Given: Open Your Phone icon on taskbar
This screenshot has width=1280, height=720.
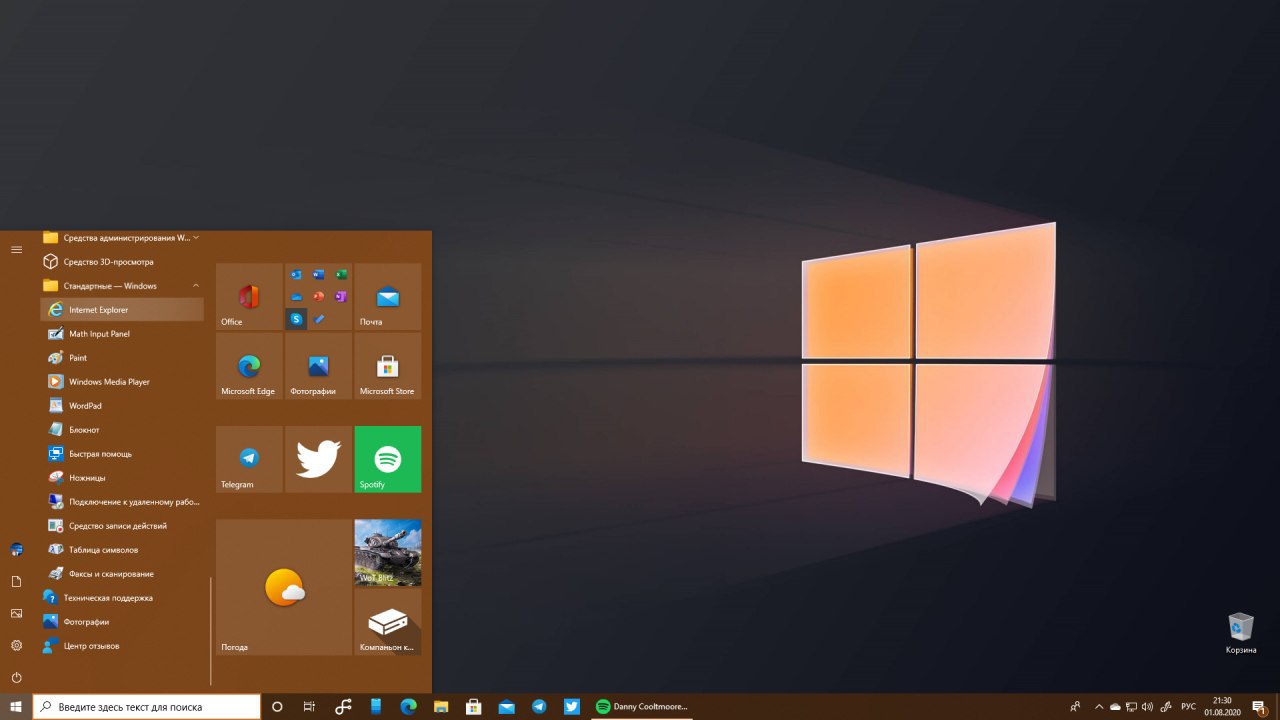Looking at the screenshot, I should (376, 707).
